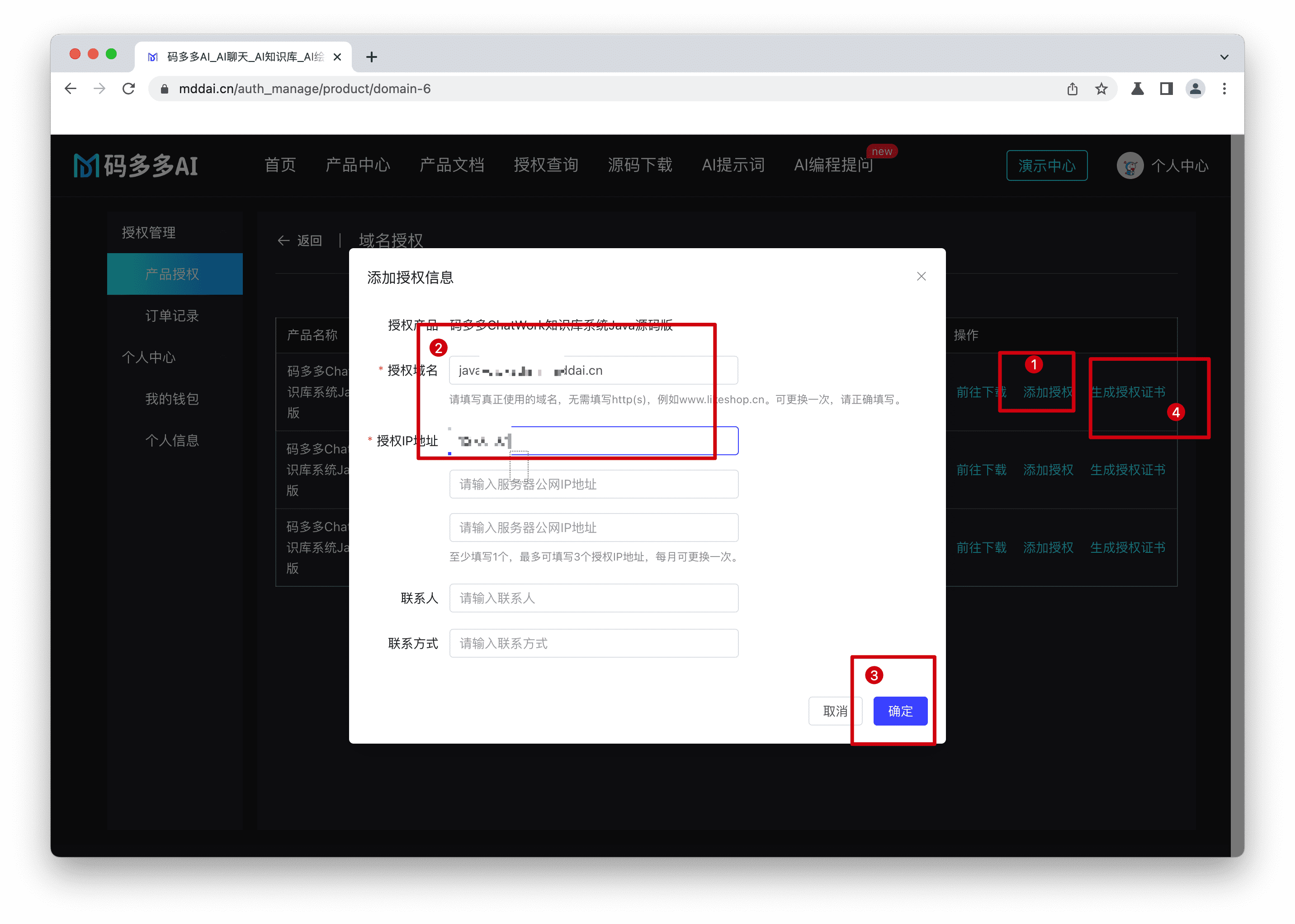Click the 授权域名 input field
The width and height of the screenshot is (1295, 924).
pos(593,370)
